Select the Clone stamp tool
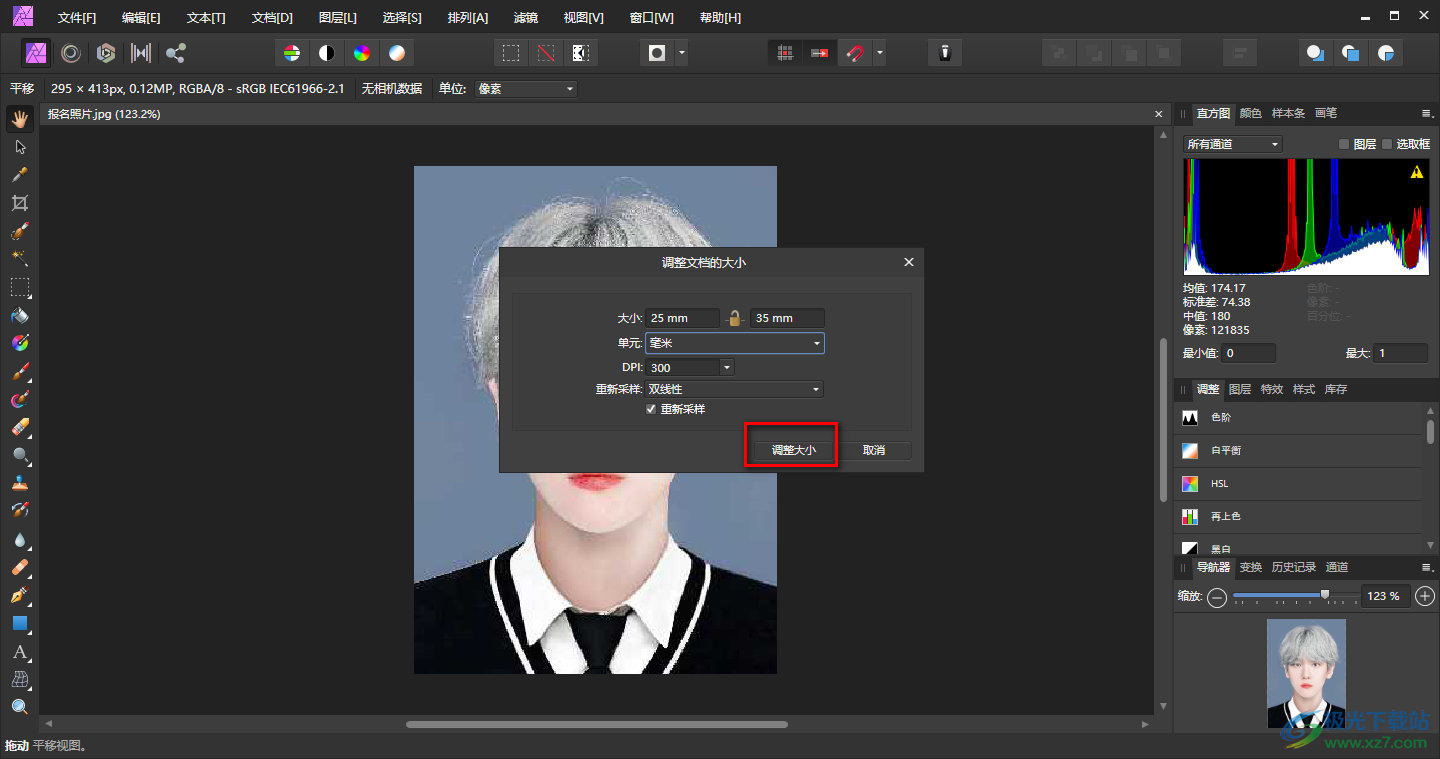This screenshot has height=759, width=1440. coord(19,483)
